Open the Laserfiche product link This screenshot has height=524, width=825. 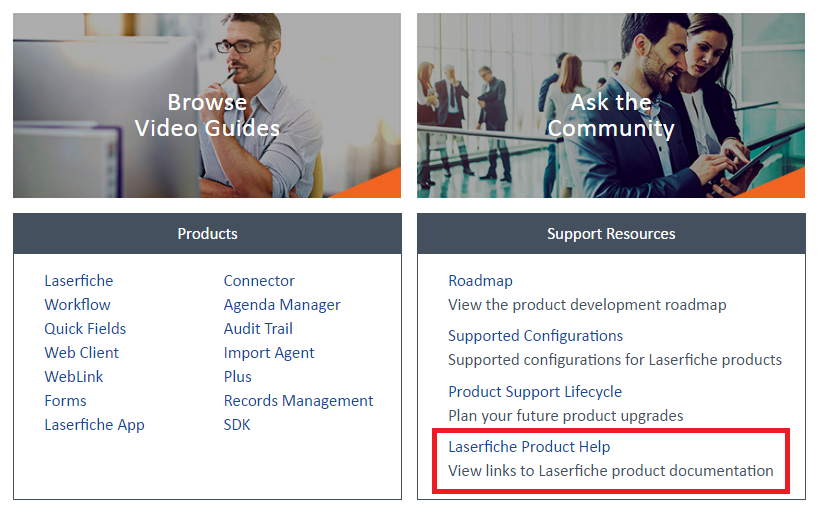click(x=79, y=281)
